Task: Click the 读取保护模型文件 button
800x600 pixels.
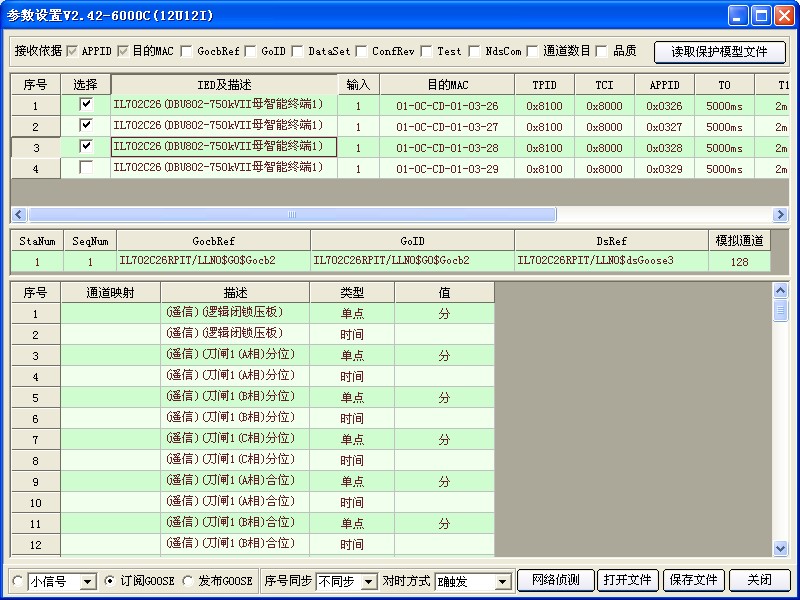Action: 719,52
